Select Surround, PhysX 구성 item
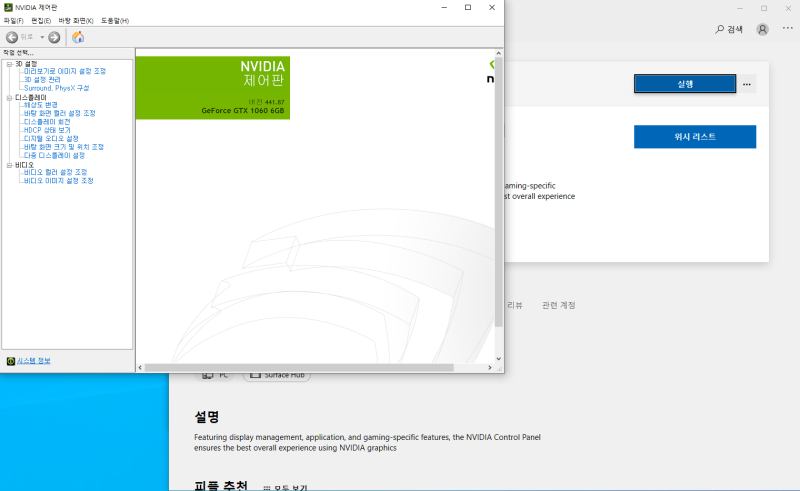The image size is (800, 491). pyautogui.click(x=57, y=88)
